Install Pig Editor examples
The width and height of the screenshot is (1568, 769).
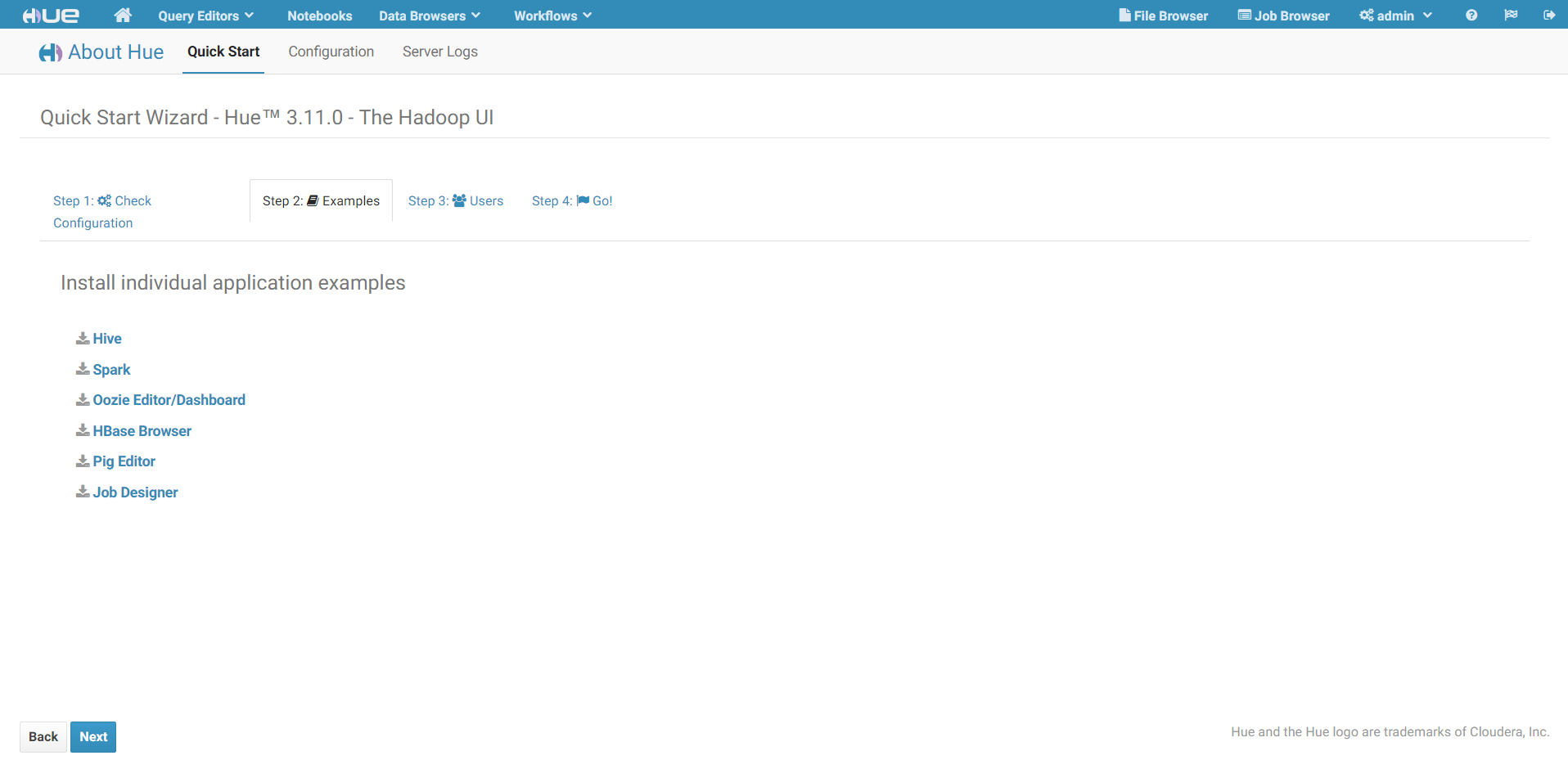tap(124, 461)
